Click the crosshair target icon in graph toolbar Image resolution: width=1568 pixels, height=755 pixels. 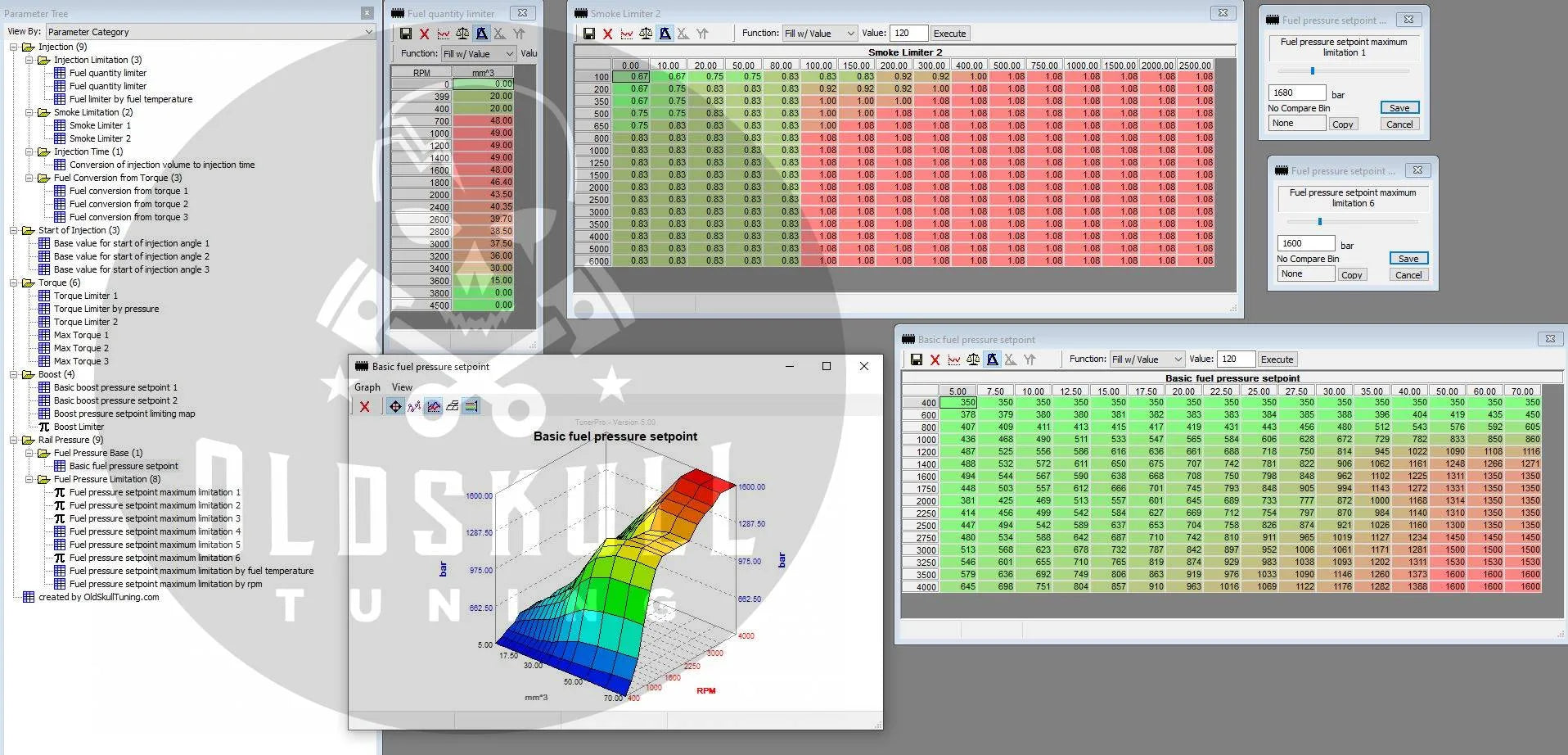395,406
